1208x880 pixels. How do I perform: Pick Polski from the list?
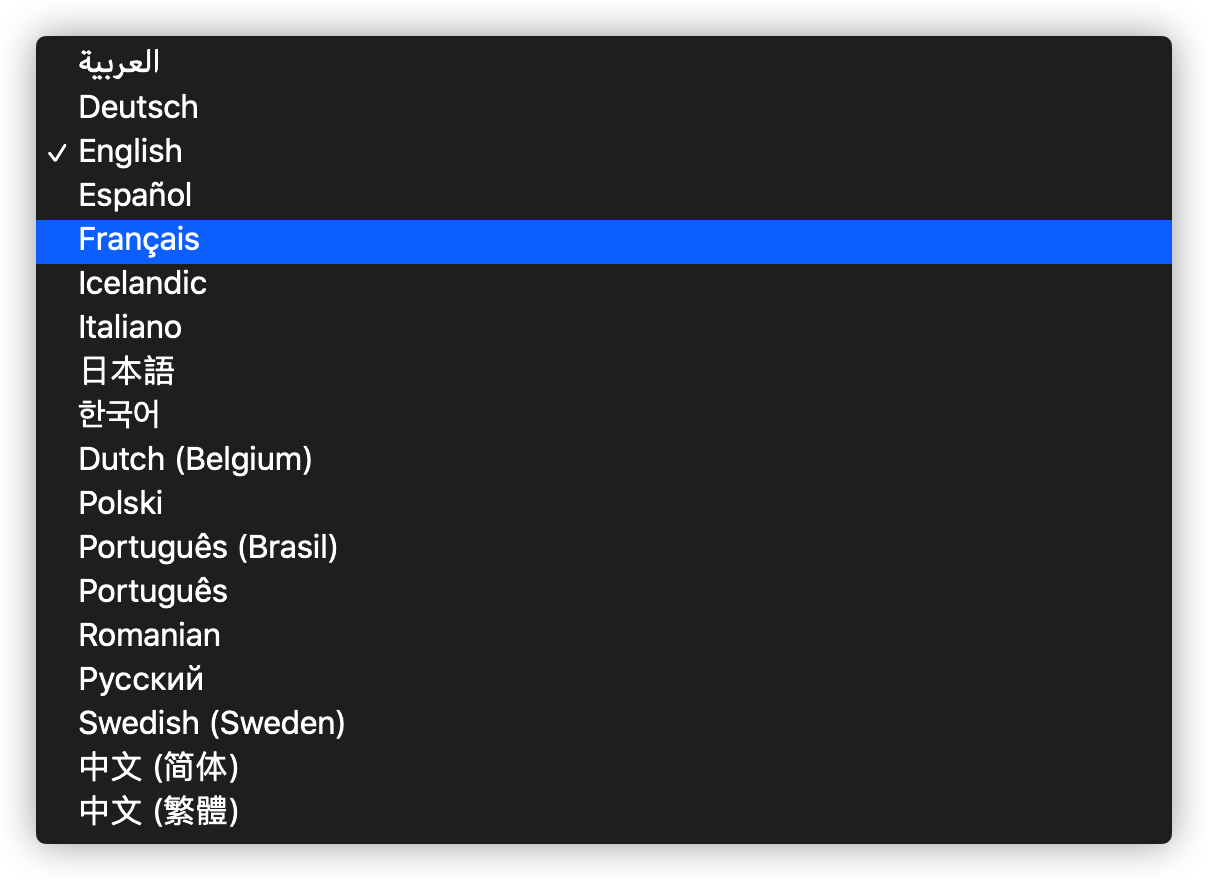[x=603, y=502]
